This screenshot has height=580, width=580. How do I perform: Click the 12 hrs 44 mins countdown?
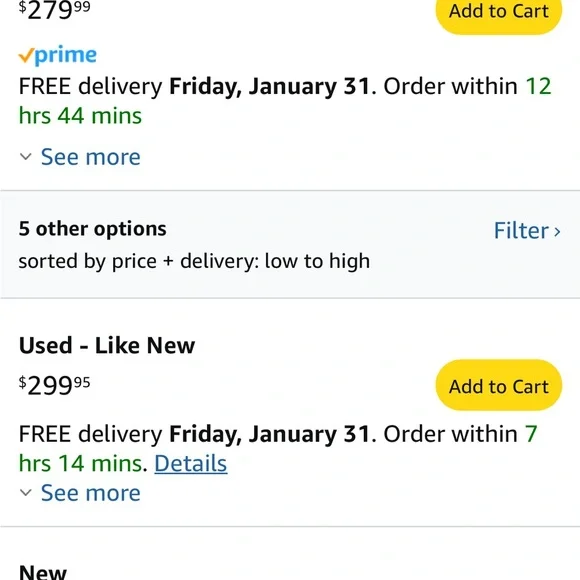[x=285, y=101]
